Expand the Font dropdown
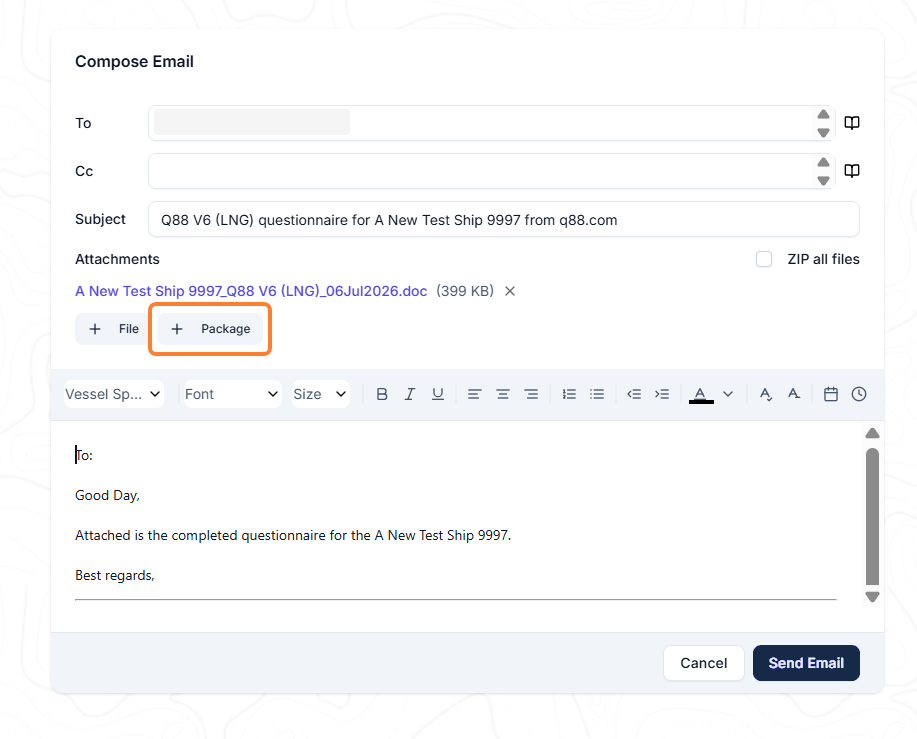This screenshot has height=739, width=917. 233,394
